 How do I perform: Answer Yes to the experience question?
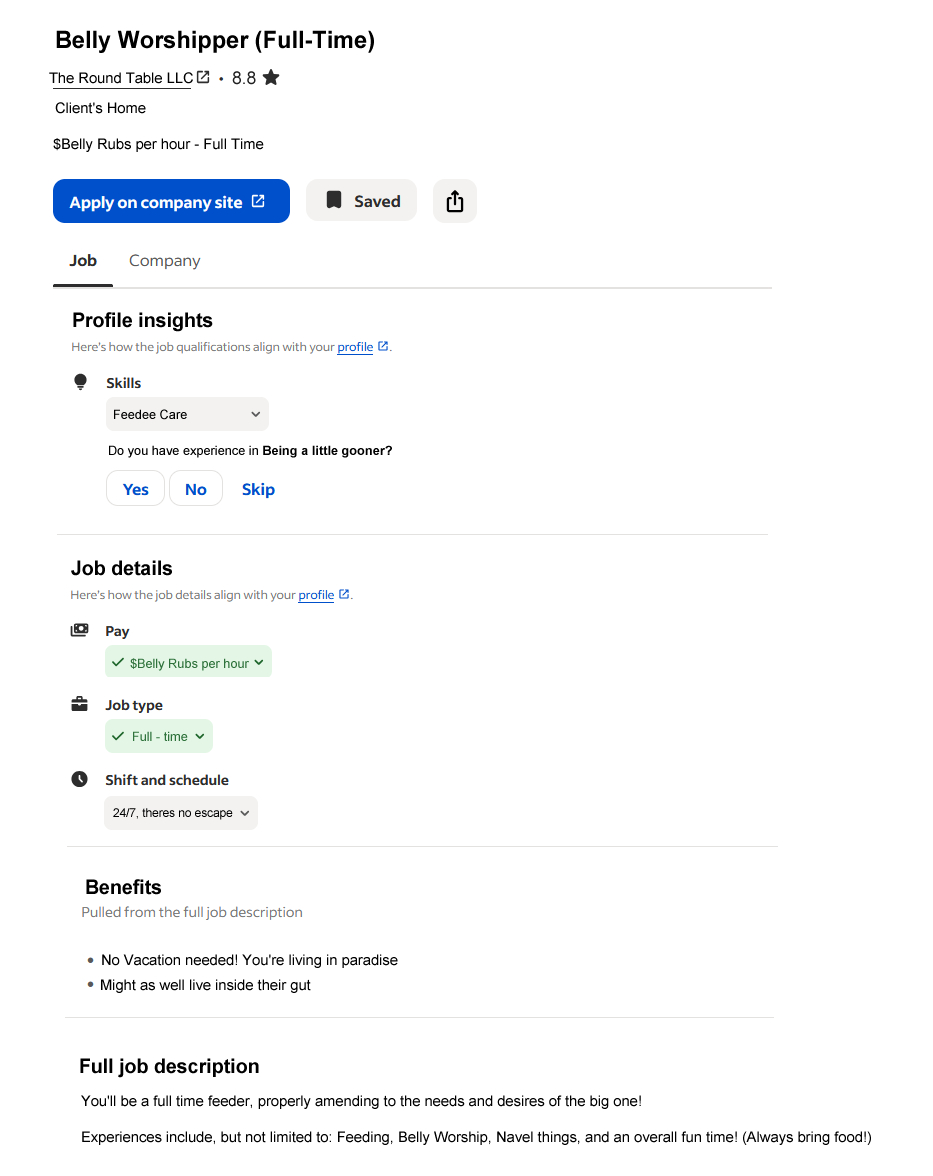[x=135, y=489]
